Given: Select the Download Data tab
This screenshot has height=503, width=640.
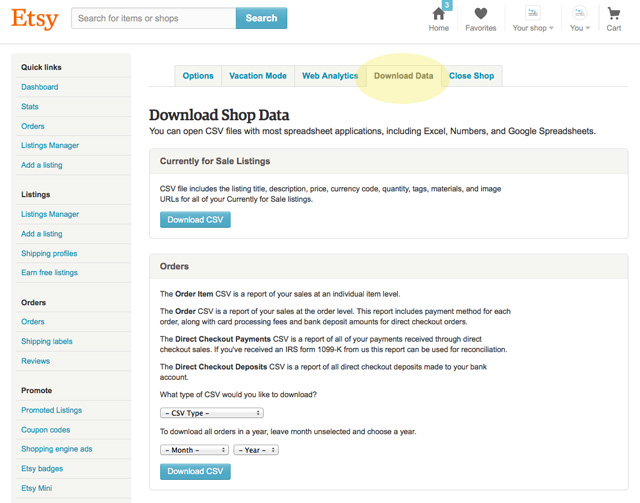Looking at the screenshot, I should pos(404,76).
